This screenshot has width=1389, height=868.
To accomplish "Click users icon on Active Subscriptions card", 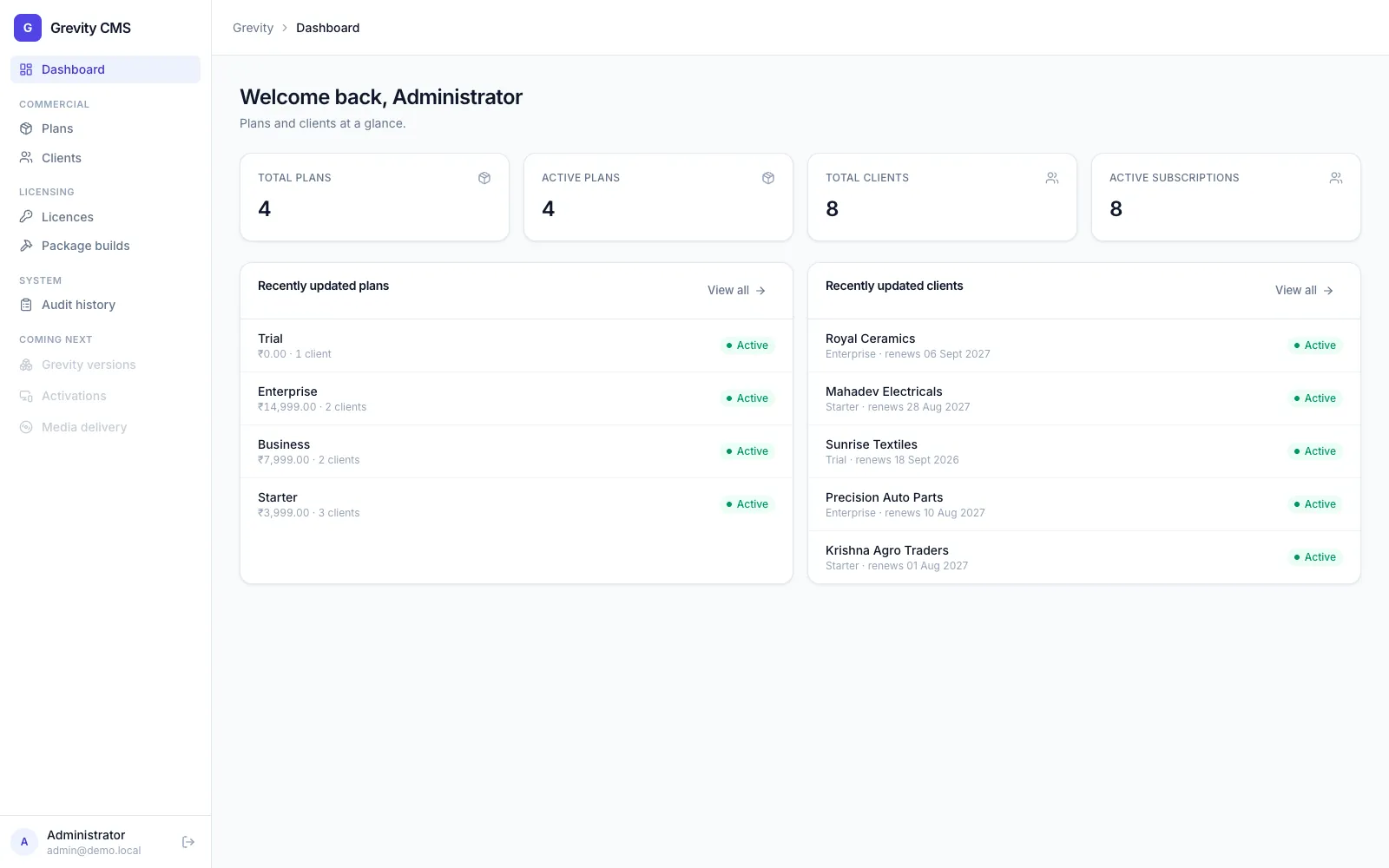I will tap(1336, 178).
